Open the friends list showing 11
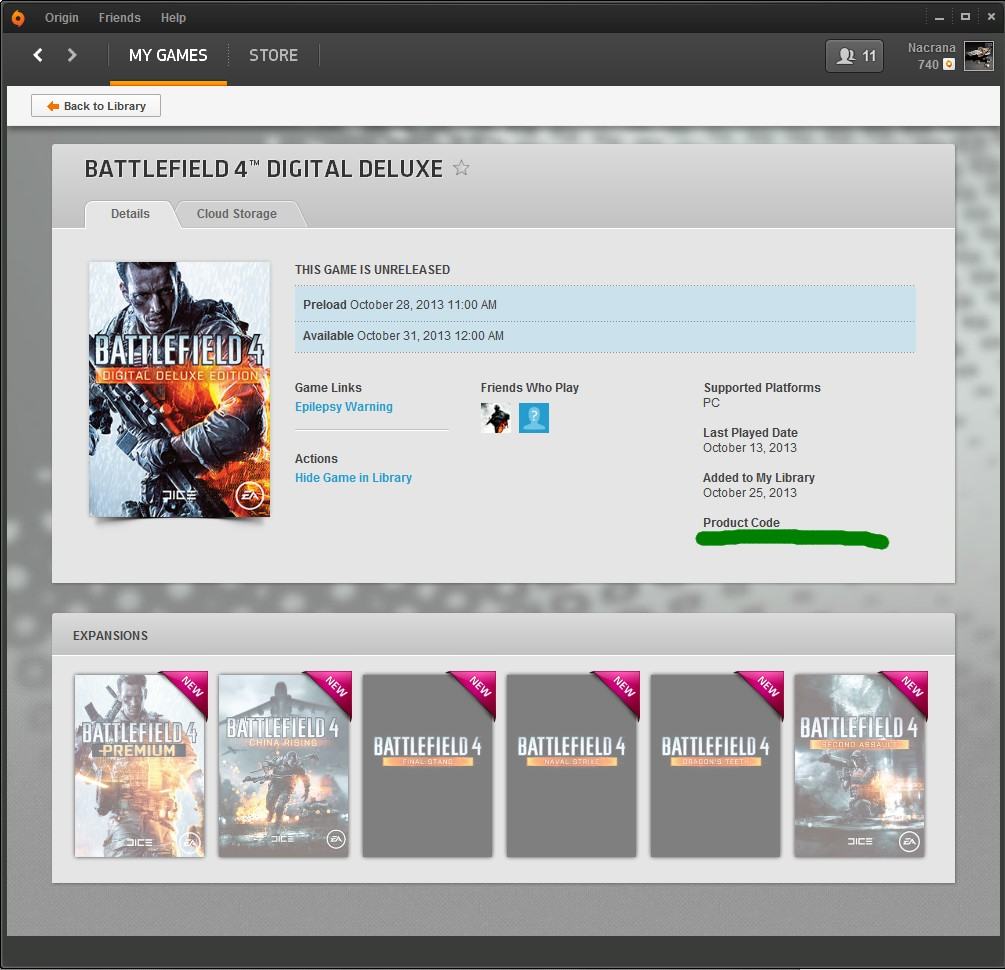The height and width of the screenshot is (970, 1005). [x=854, y=56]
